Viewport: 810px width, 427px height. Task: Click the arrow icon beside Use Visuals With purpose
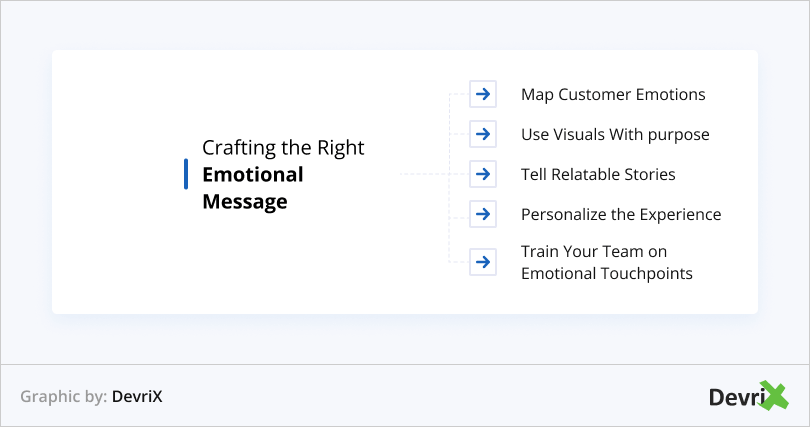pos(483,134)
